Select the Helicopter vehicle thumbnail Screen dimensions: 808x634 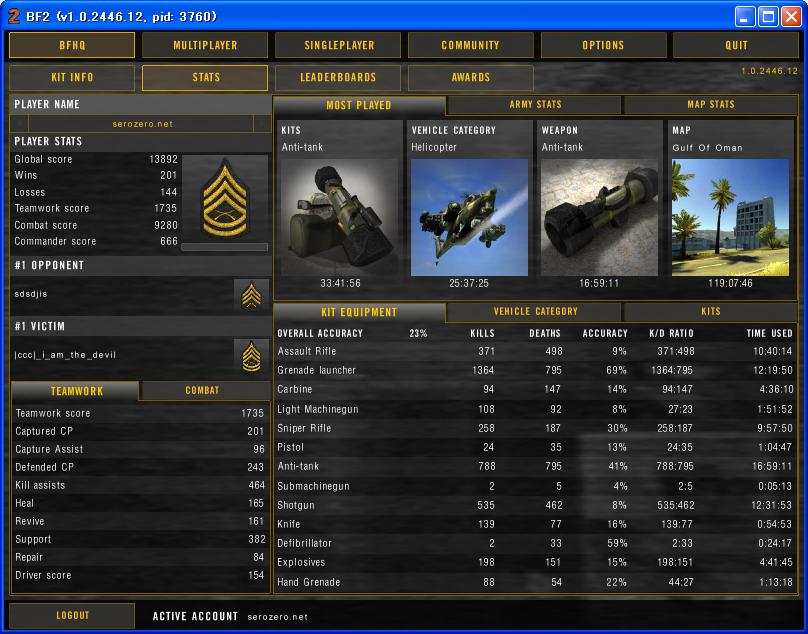pos(469,217)
